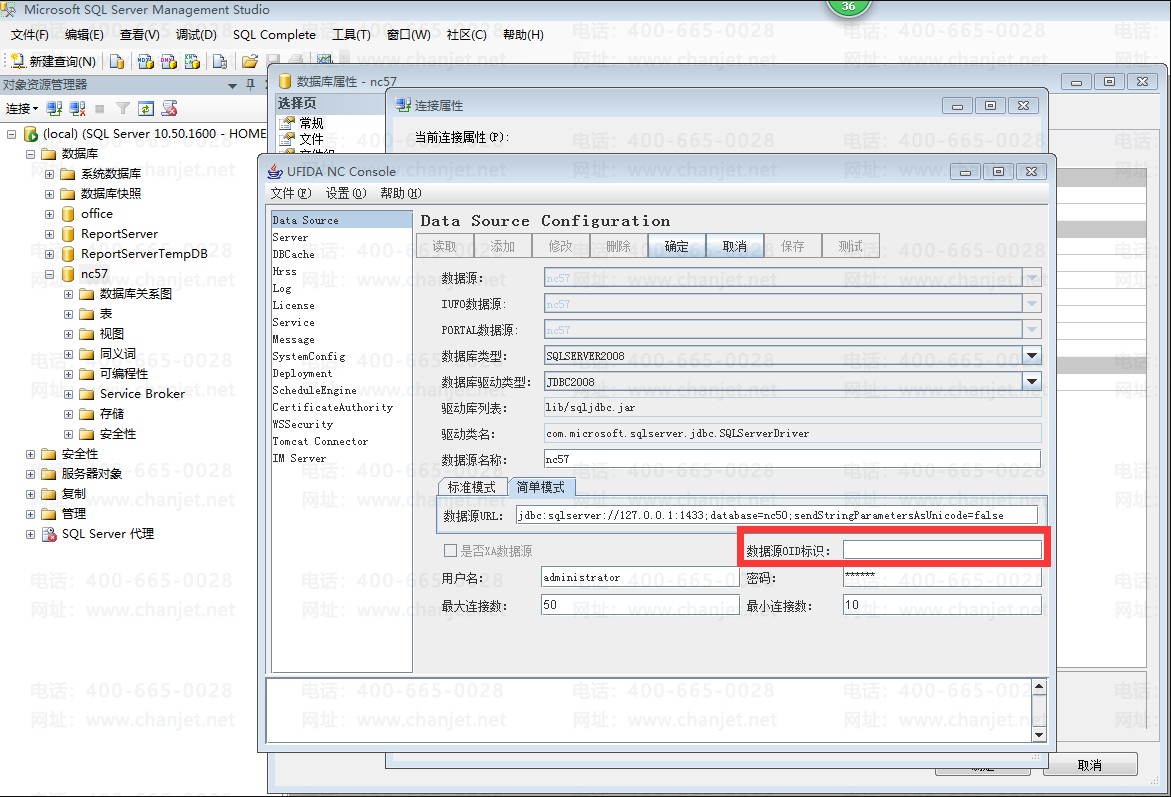Click the 最大连接数 field showing 50
1171x797 pixels.
(640, 605)
